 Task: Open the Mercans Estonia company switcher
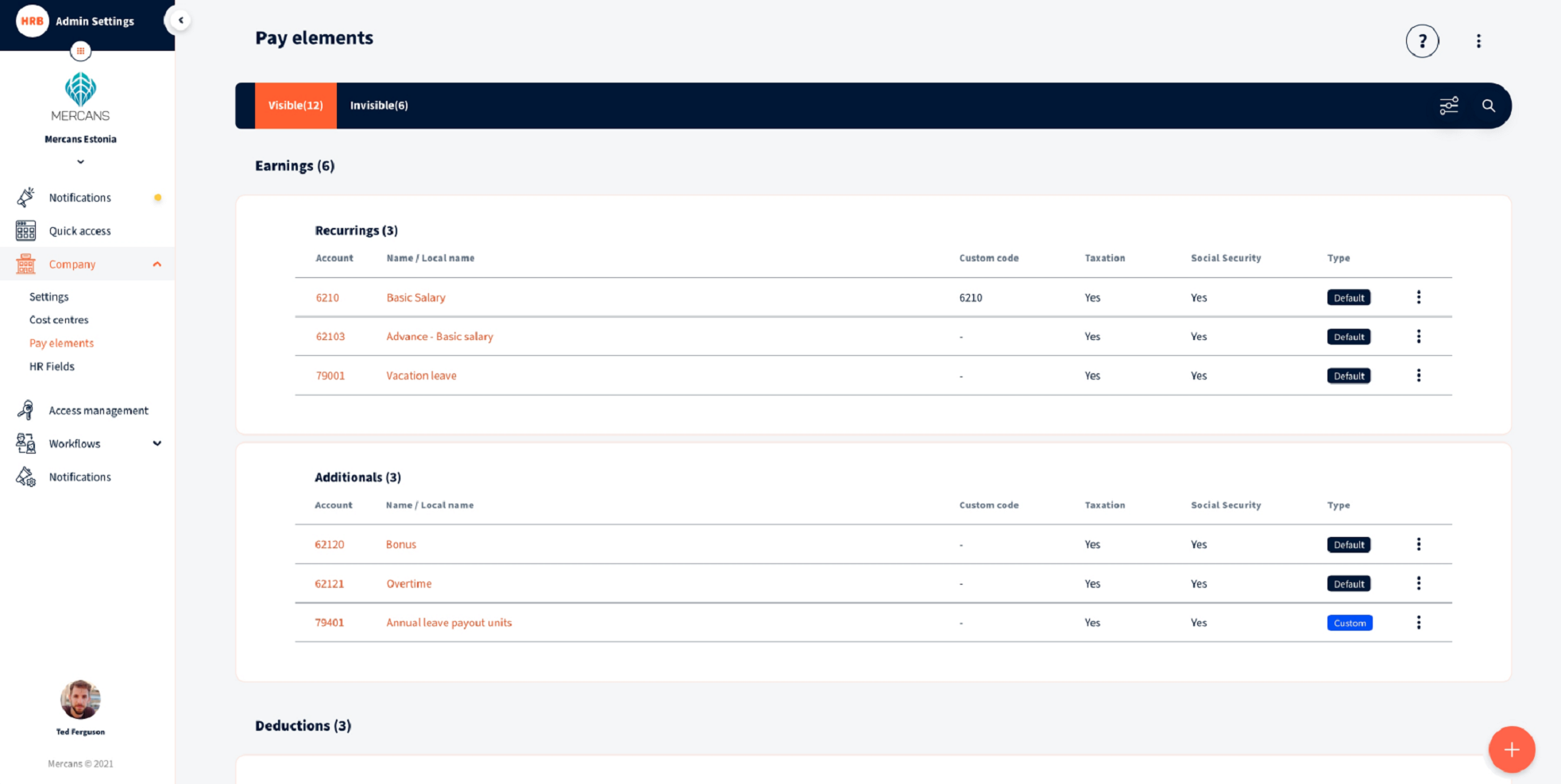click(x=80, y=161)
